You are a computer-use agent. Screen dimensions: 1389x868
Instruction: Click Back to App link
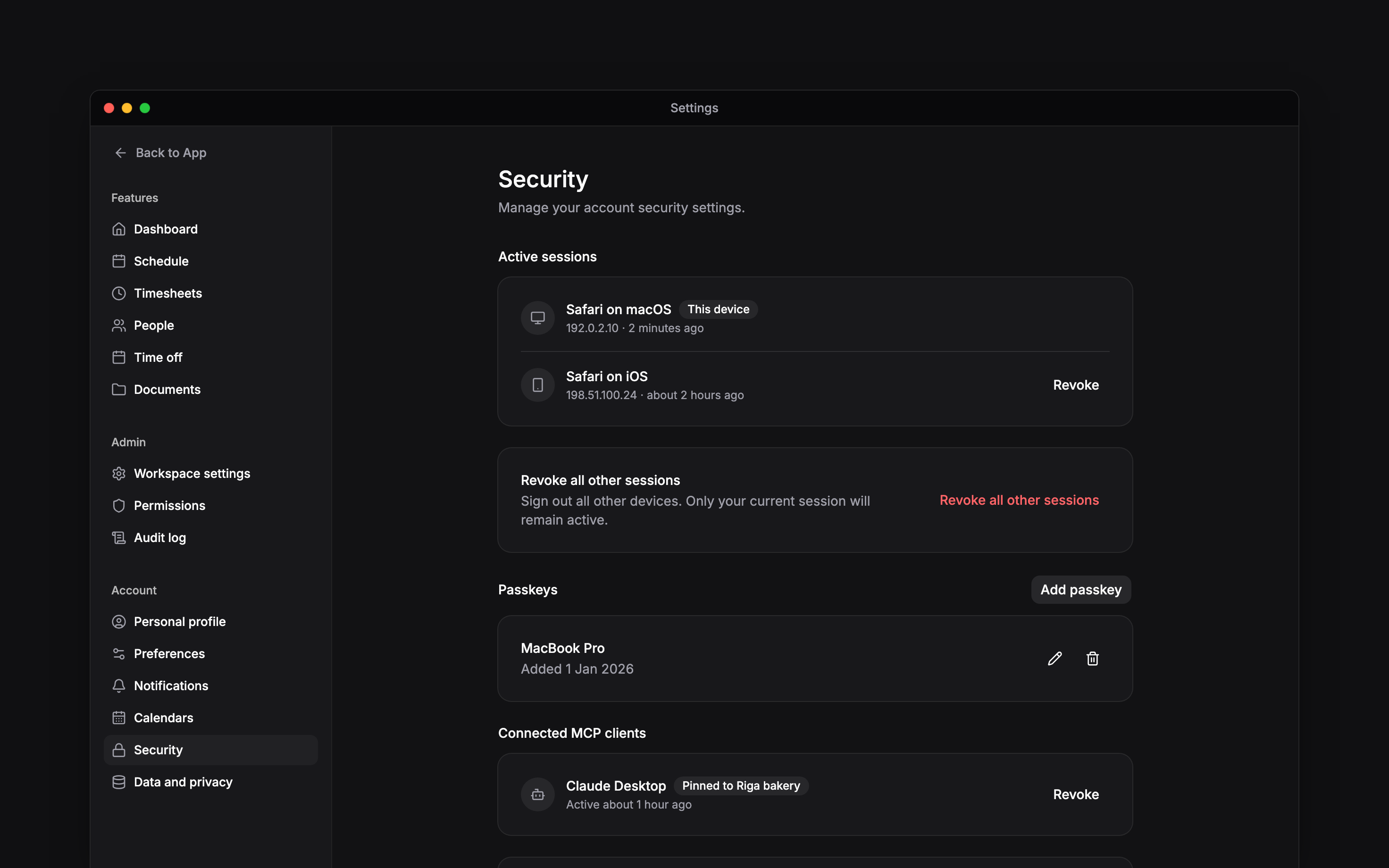[x=160, y=153]
